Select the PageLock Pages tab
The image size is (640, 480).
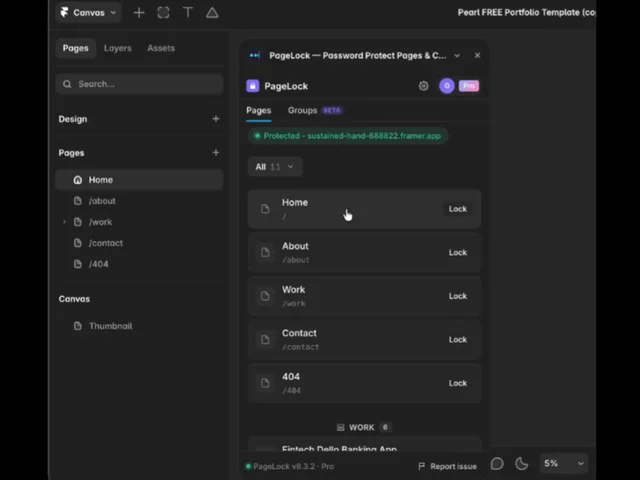tap(259, 111)
